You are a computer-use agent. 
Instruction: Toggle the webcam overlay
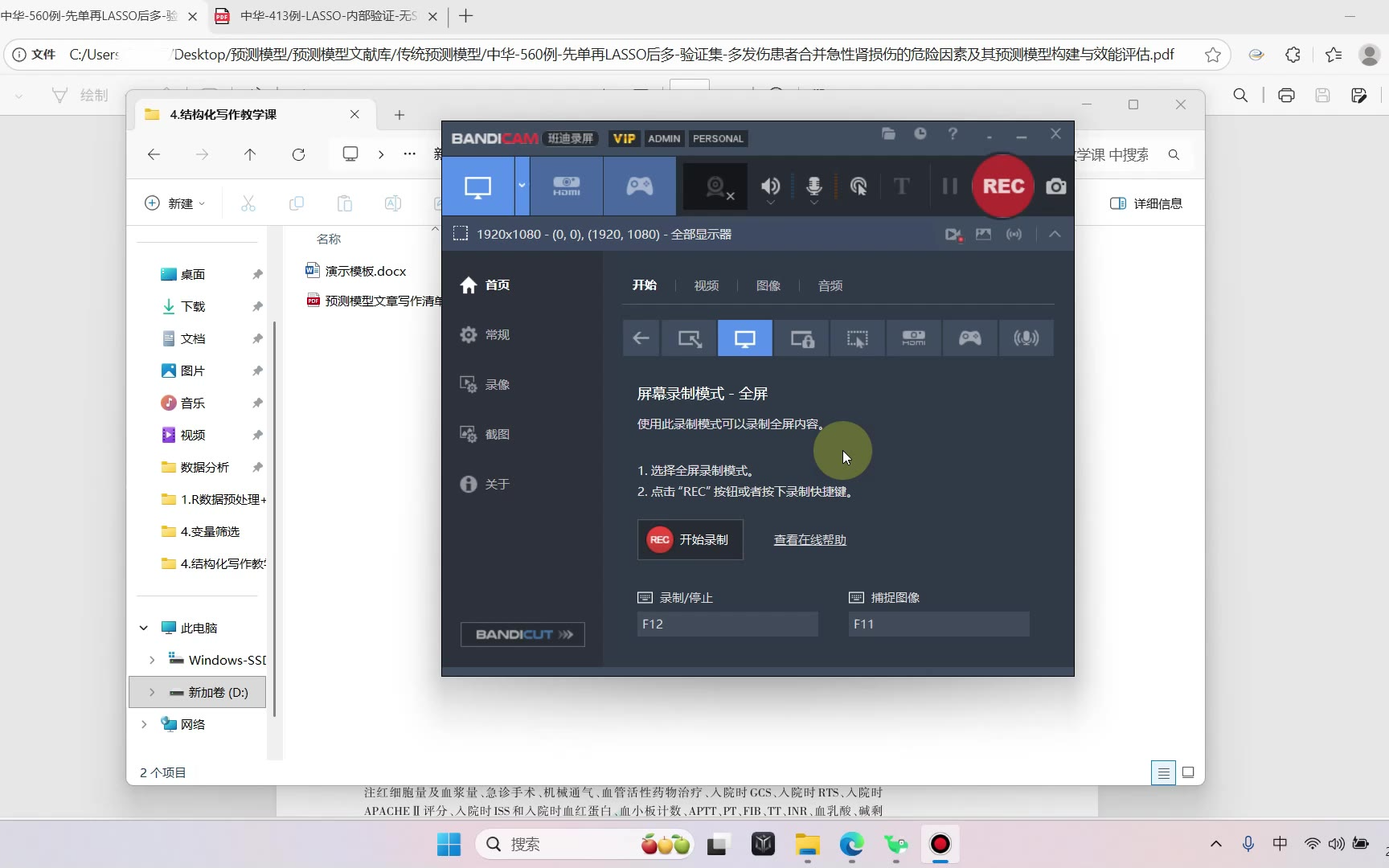(715, 187)
